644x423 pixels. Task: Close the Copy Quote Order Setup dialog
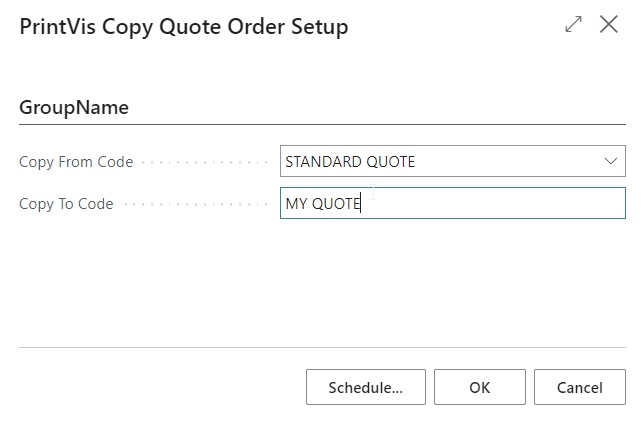608,26
